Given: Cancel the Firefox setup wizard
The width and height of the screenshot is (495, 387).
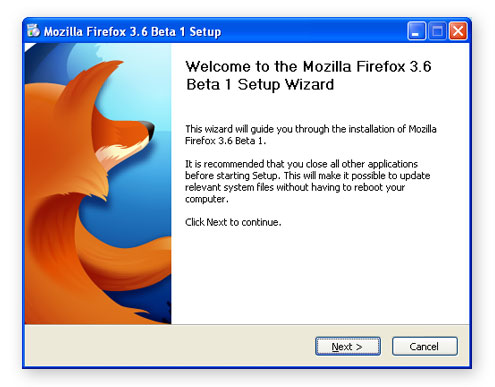Looking at the screenshot, I should [x=425, y=346].
